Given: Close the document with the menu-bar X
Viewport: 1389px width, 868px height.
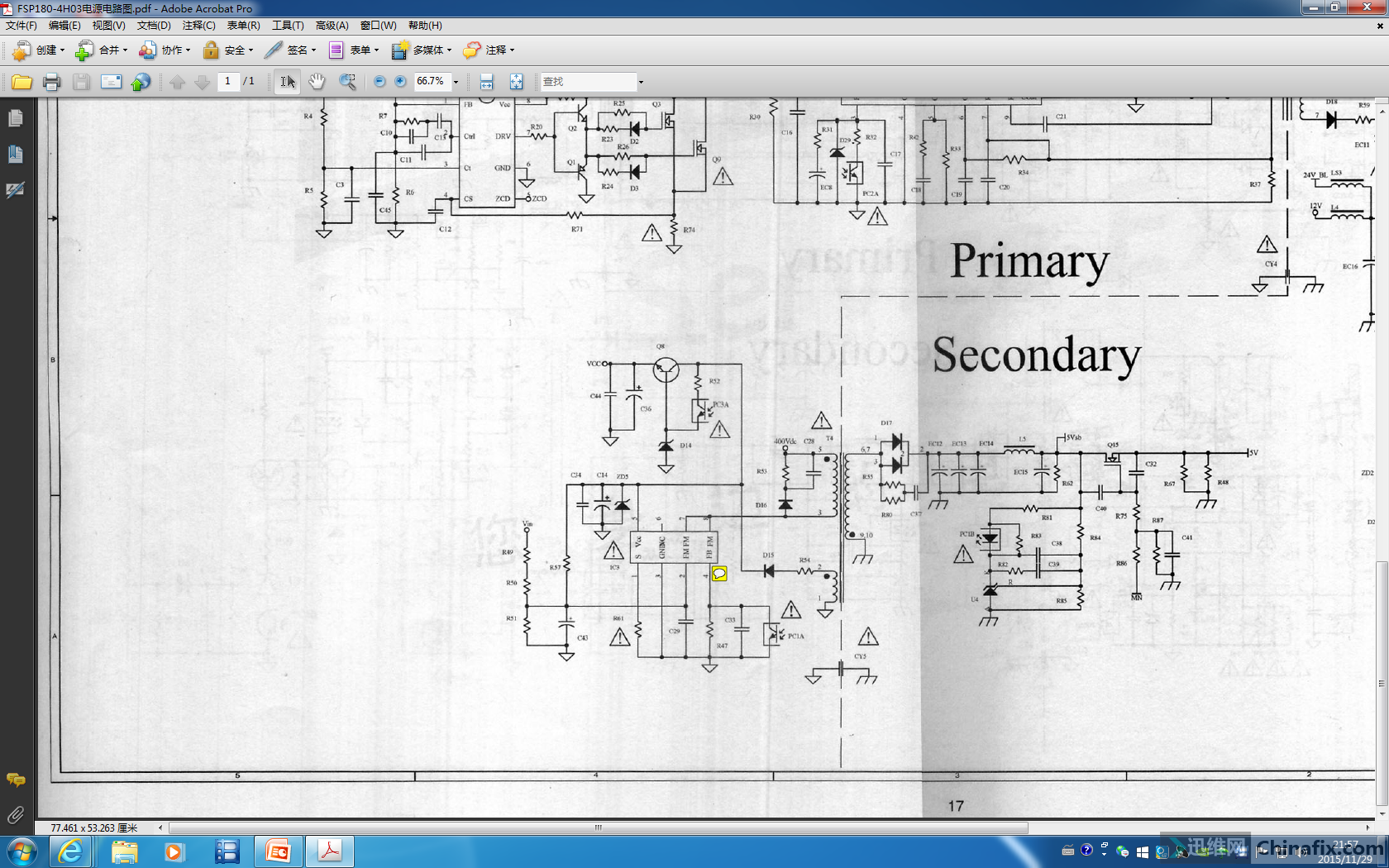Looking at the screenshot, I should pos(1379,26).
